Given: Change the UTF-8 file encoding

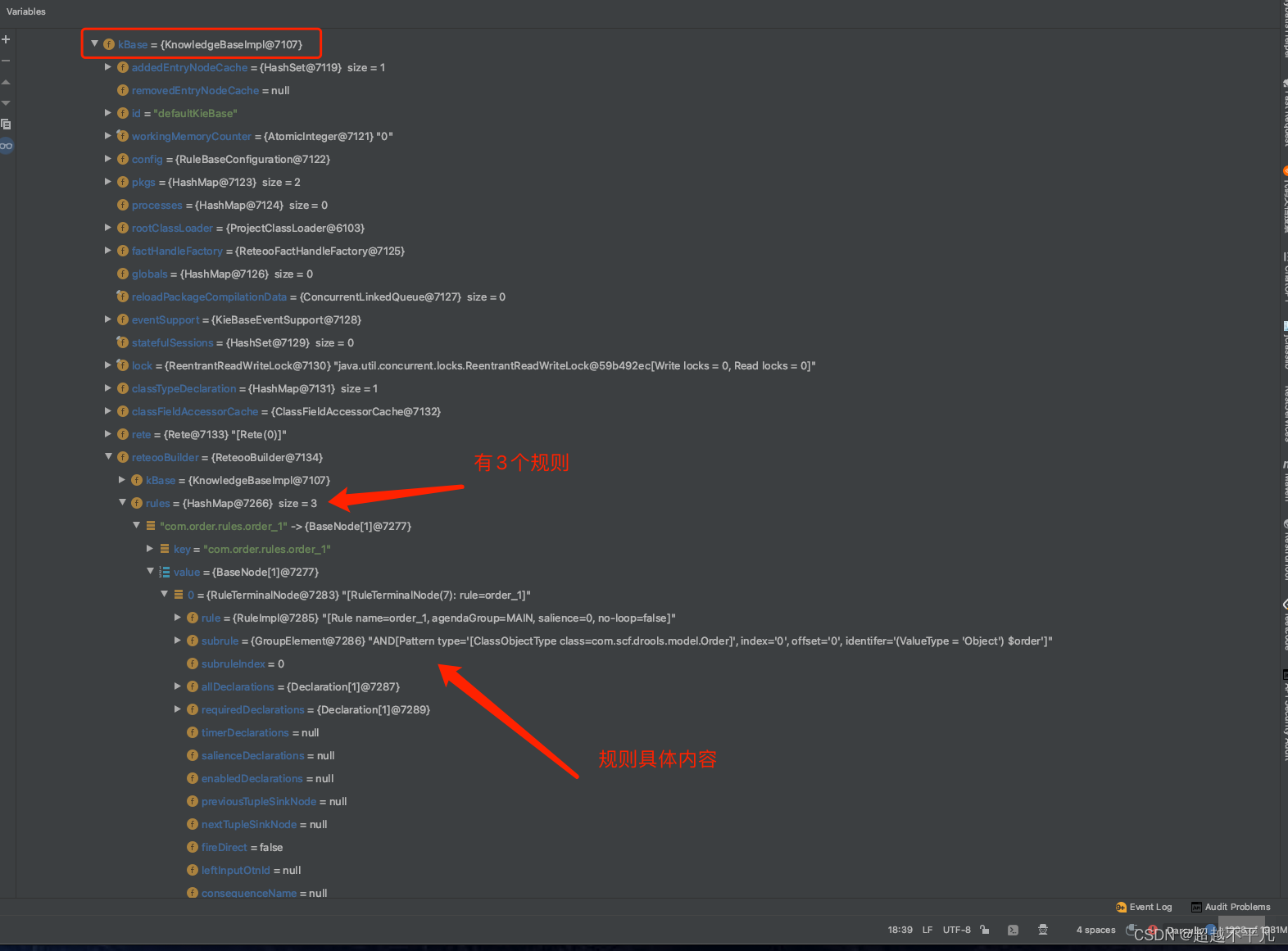Looking at the screenshot, I should coord(956,930).
